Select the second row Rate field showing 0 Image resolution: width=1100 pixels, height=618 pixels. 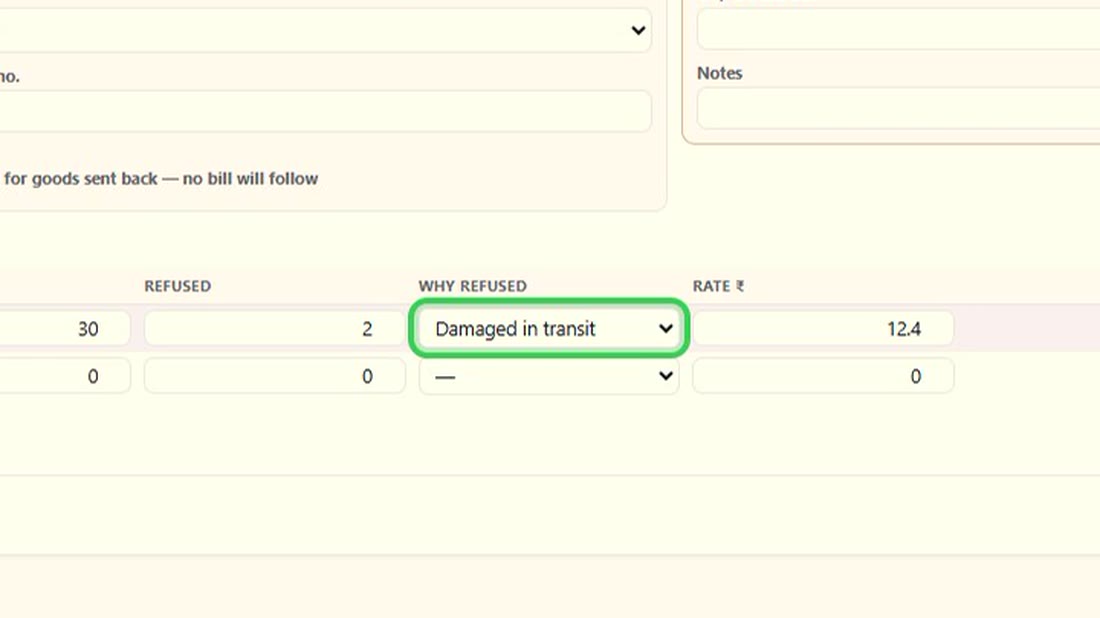pos(823,376)
